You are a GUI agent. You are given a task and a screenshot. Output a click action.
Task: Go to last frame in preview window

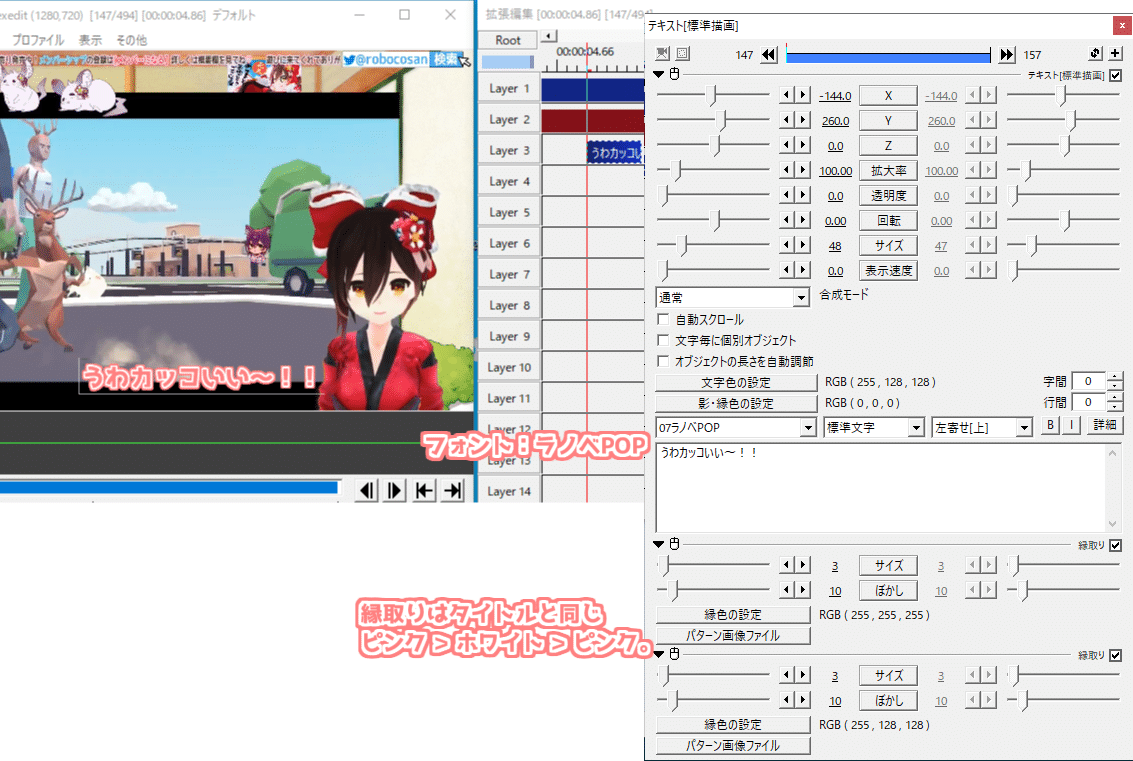(452, 491)
